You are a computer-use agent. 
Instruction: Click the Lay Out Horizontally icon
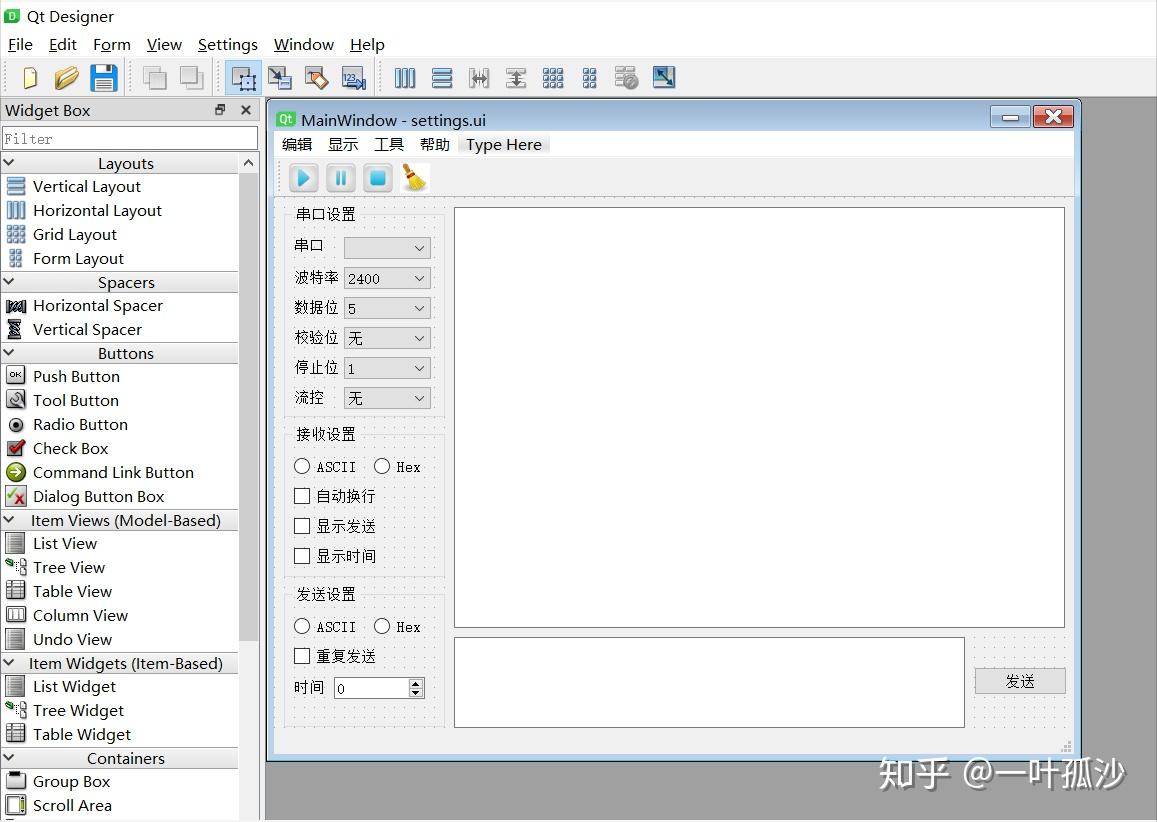pos(405,77)
